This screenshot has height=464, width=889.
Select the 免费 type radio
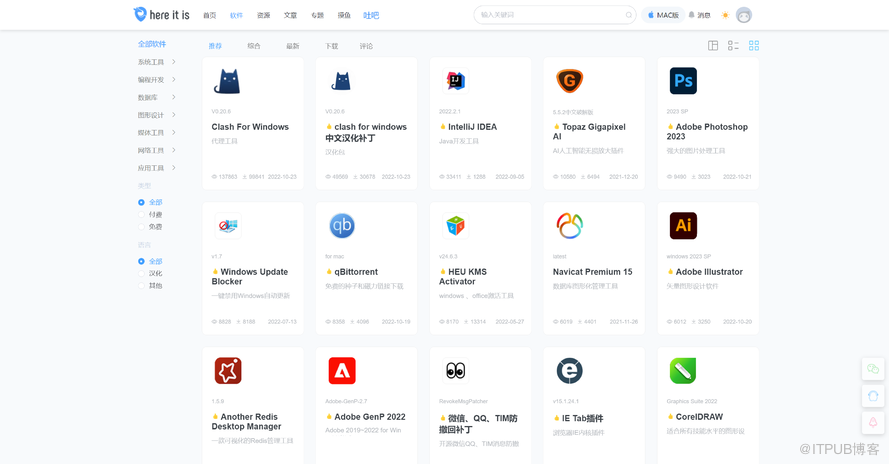150,226
